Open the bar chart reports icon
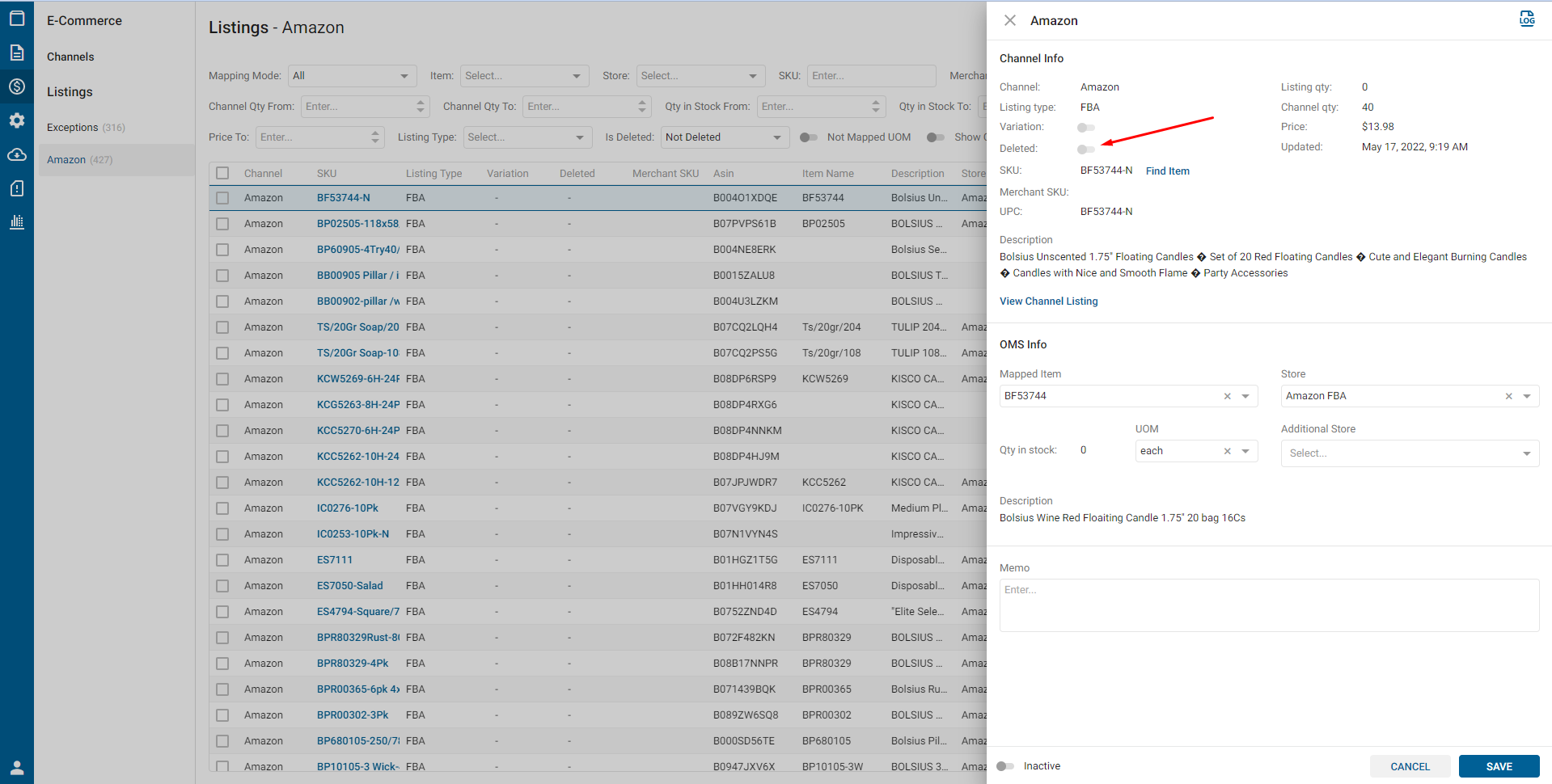 point(17,222)
